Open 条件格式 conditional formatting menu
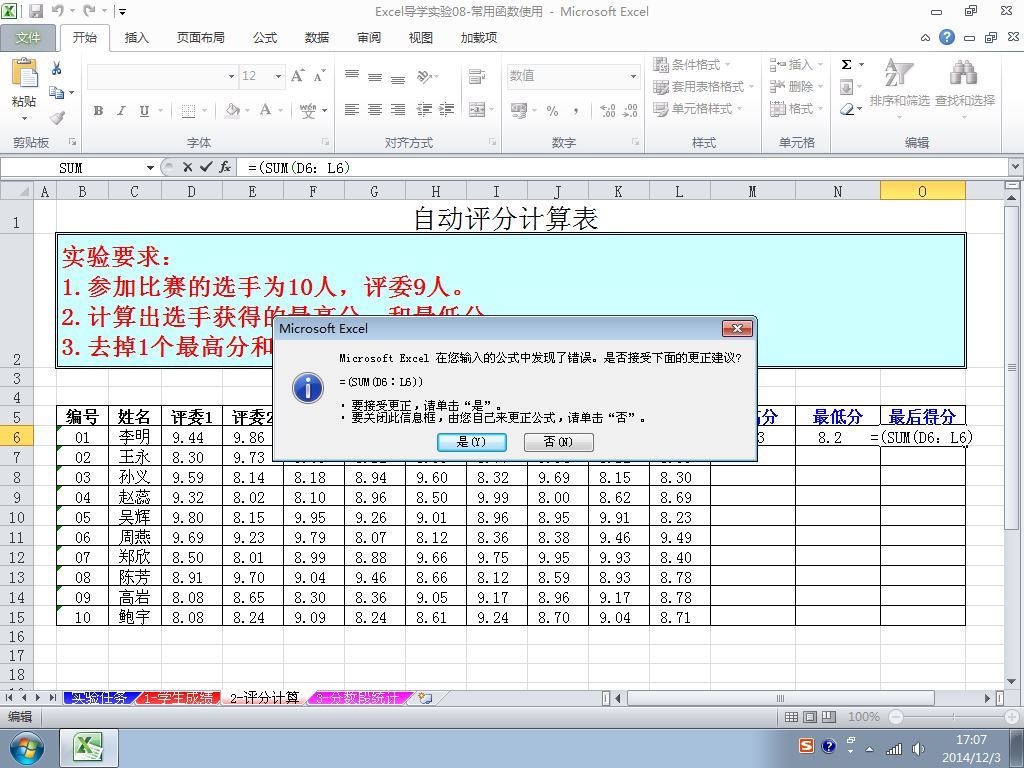 (x=692, y=64)
